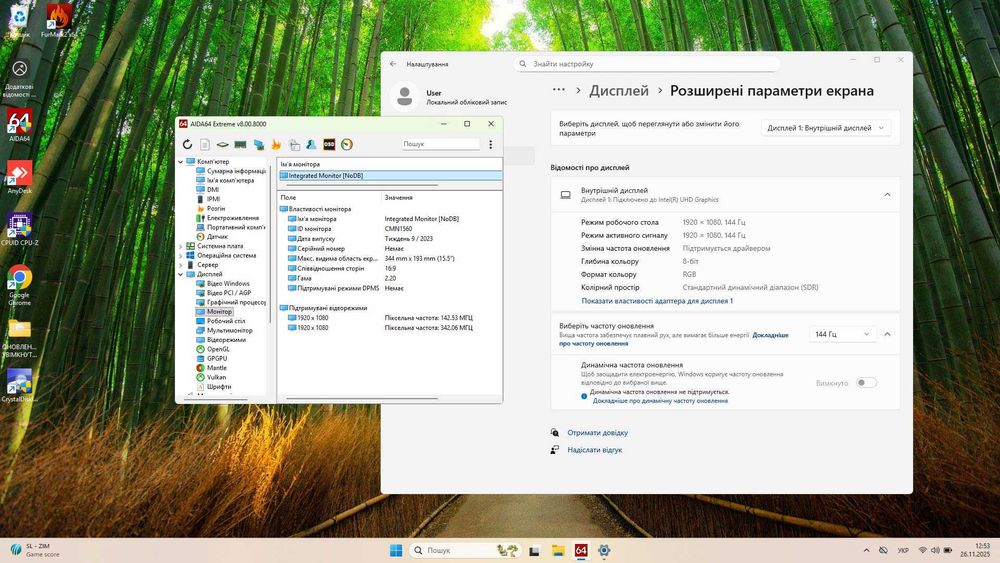Click the AIDA64 motherboard chip toolbar icon
This screenshot has height=563, width=1000.
(223, 145)
